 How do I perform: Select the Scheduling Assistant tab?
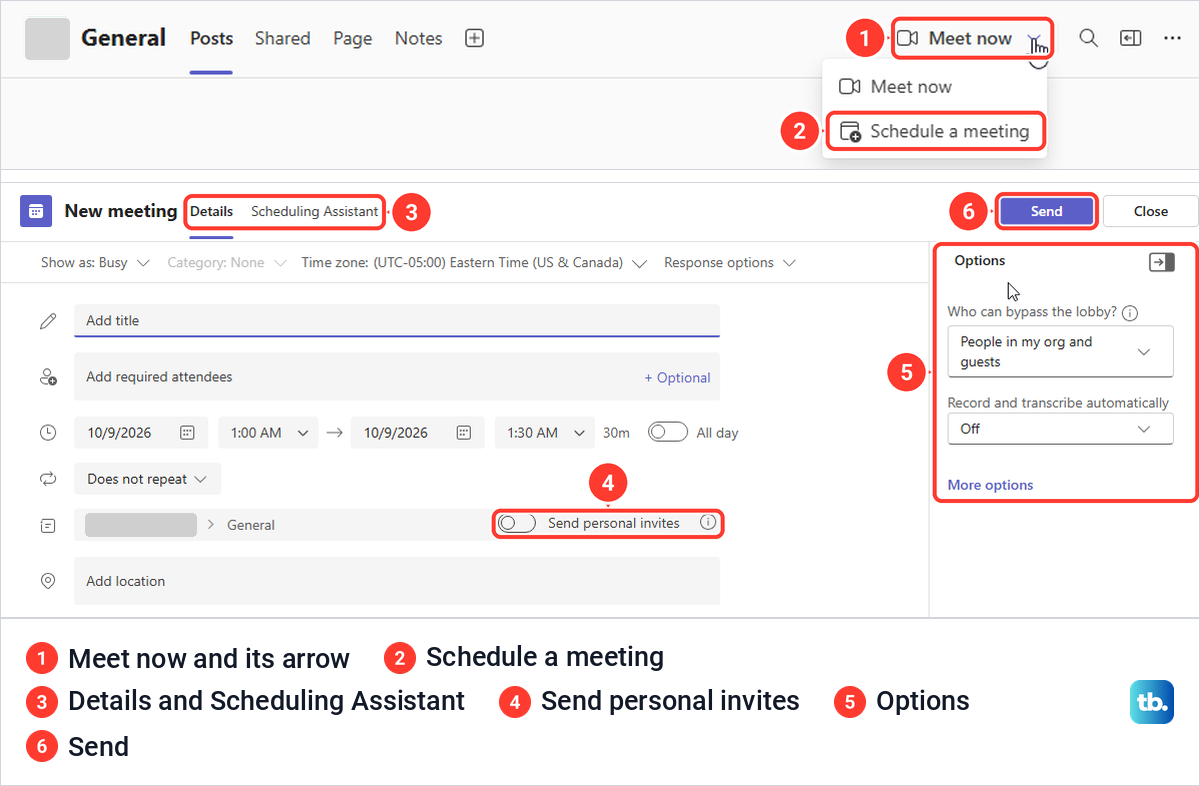coord(314,211)
